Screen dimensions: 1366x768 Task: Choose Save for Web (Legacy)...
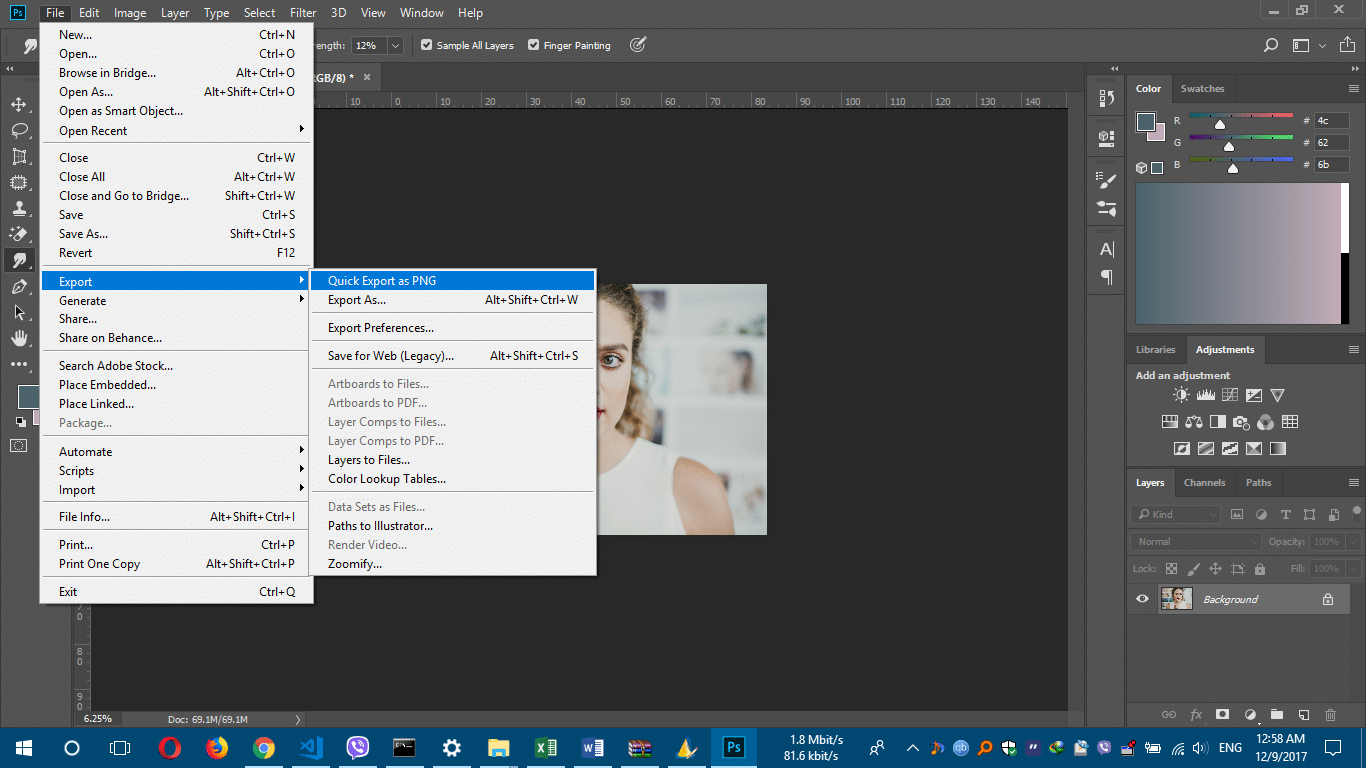pos(453,356)
